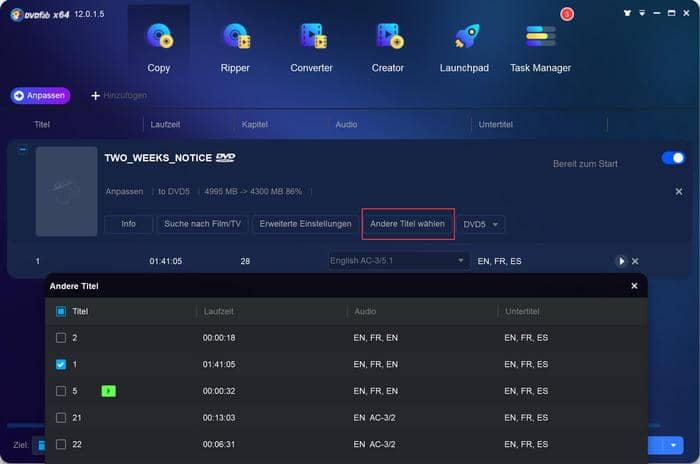Click the Info button

click(x=129, y=224)
